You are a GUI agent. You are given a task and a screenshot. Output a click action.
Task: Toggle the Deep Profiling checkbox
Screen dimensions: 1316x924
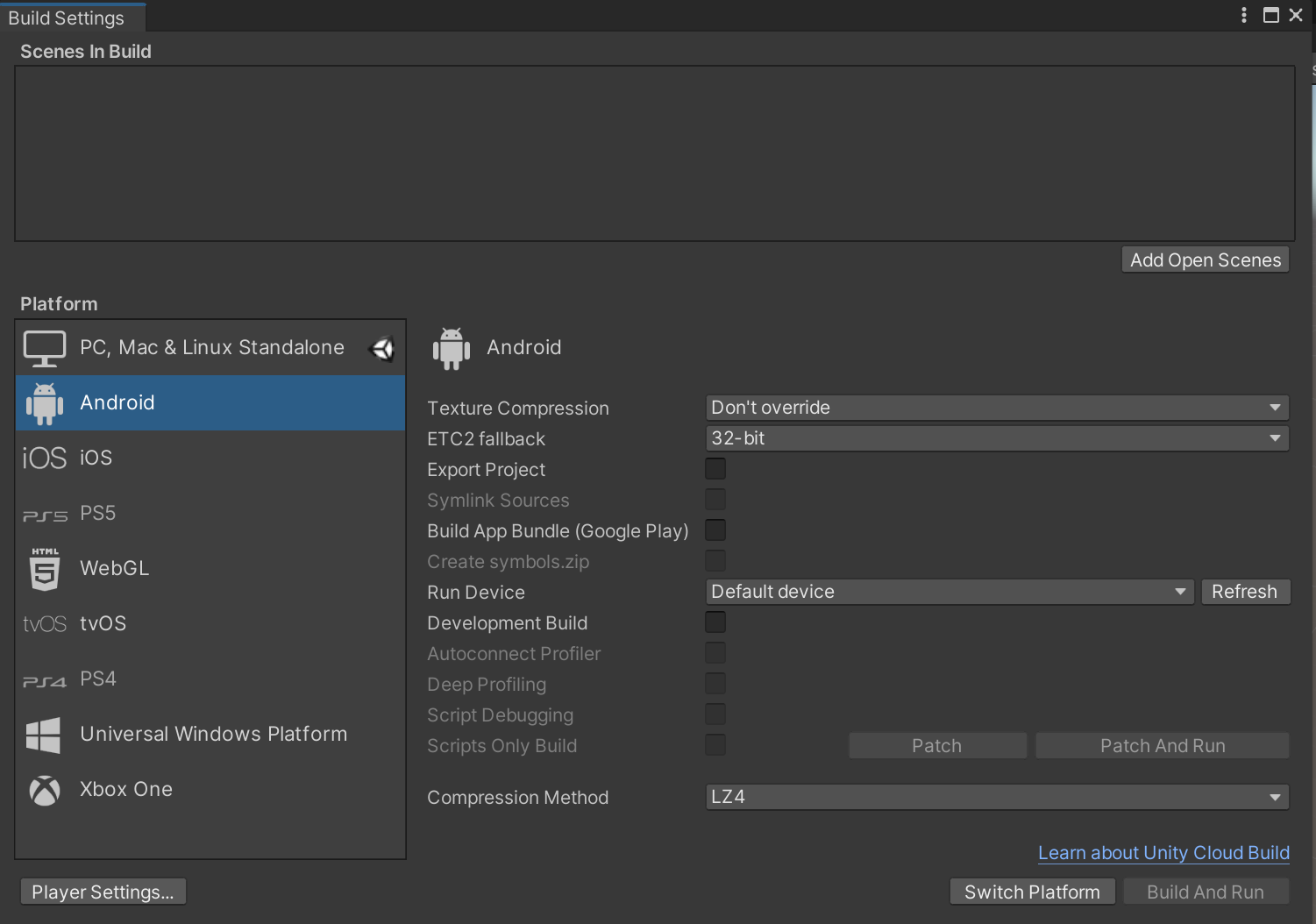pos(715,683)
